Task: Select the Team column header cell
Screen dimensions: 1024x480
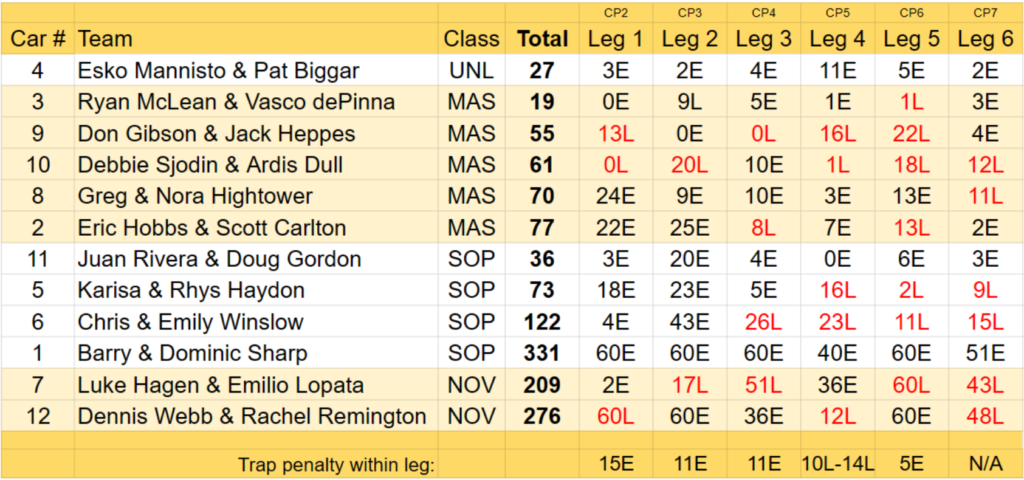Action: coord(257,39)
